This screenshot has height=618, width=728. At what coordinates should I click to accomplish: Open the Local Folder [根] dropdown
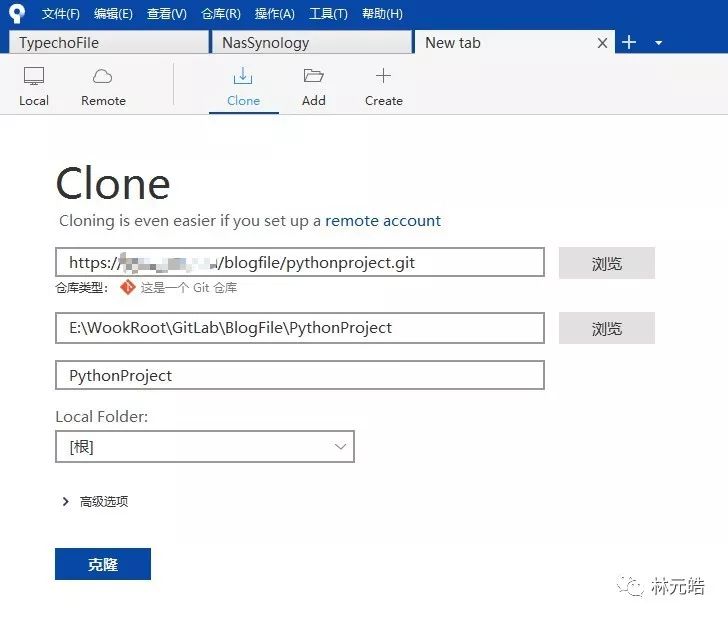[205, 447]
